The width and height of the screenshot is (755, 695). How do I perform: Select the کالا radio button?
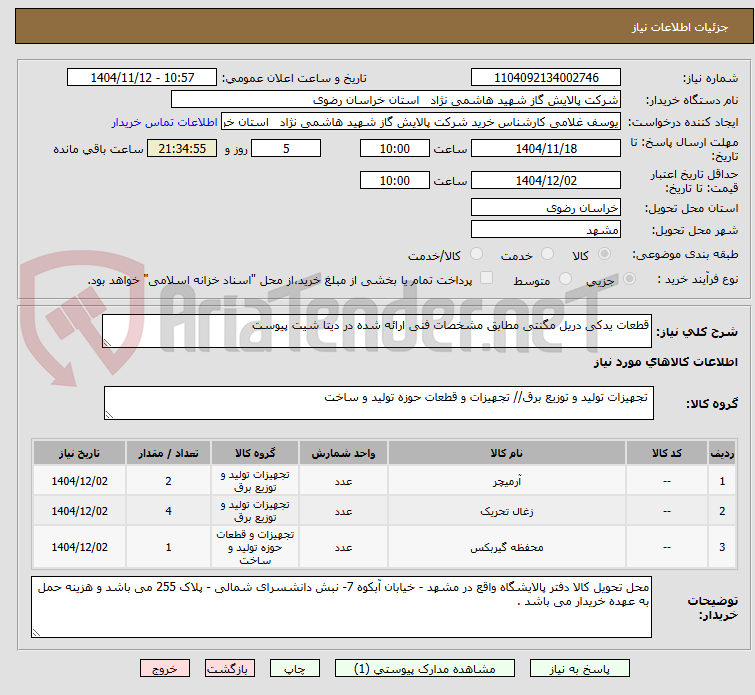click(604, 253)
